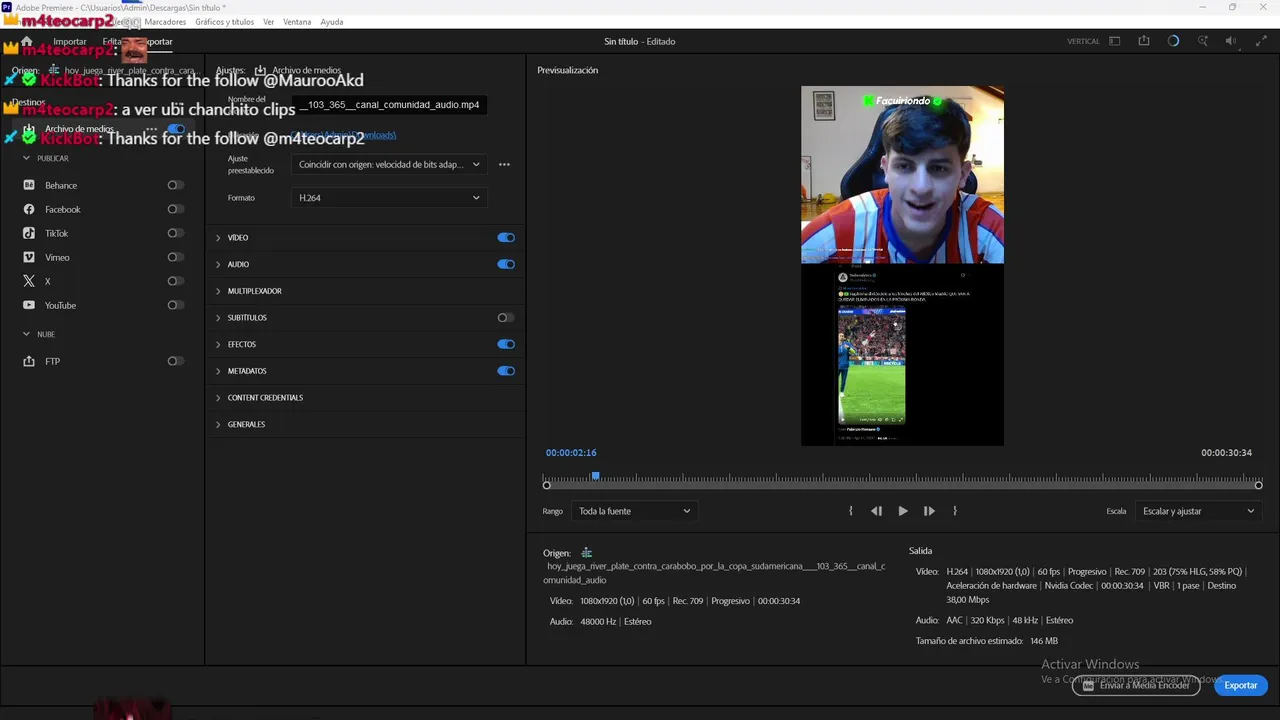
Task: Enable X publishing toggle
Action: click(175, 281)
